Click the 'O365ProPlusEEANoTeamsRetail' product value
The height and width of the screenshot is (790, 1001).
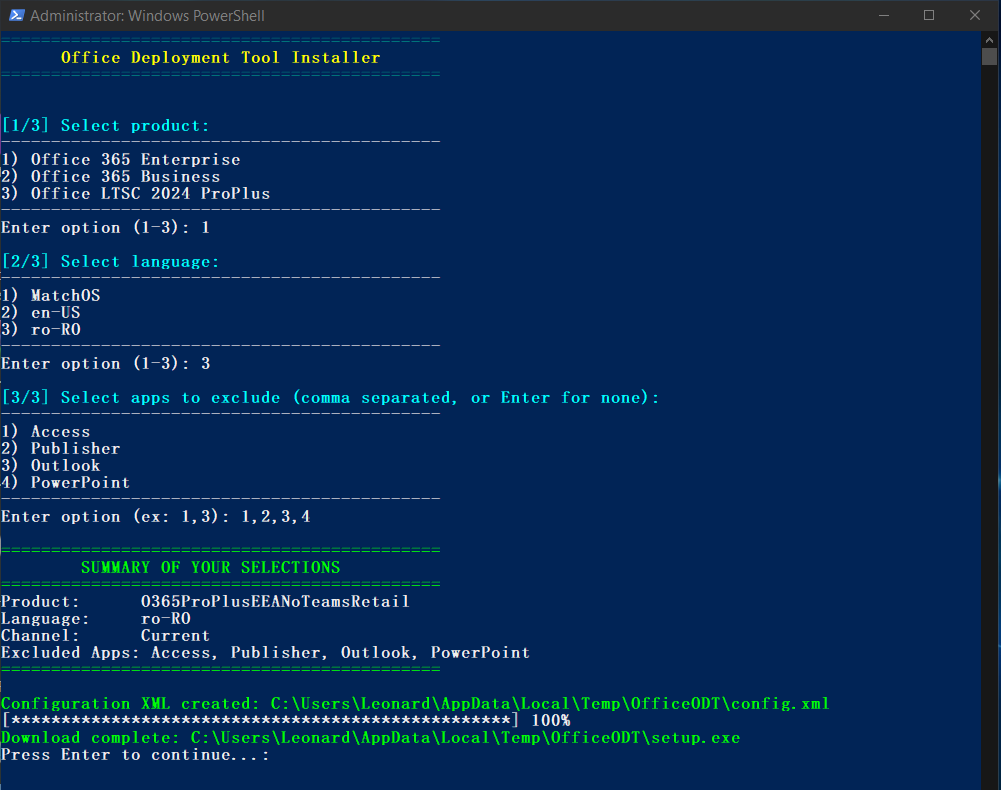click(275, 602)
